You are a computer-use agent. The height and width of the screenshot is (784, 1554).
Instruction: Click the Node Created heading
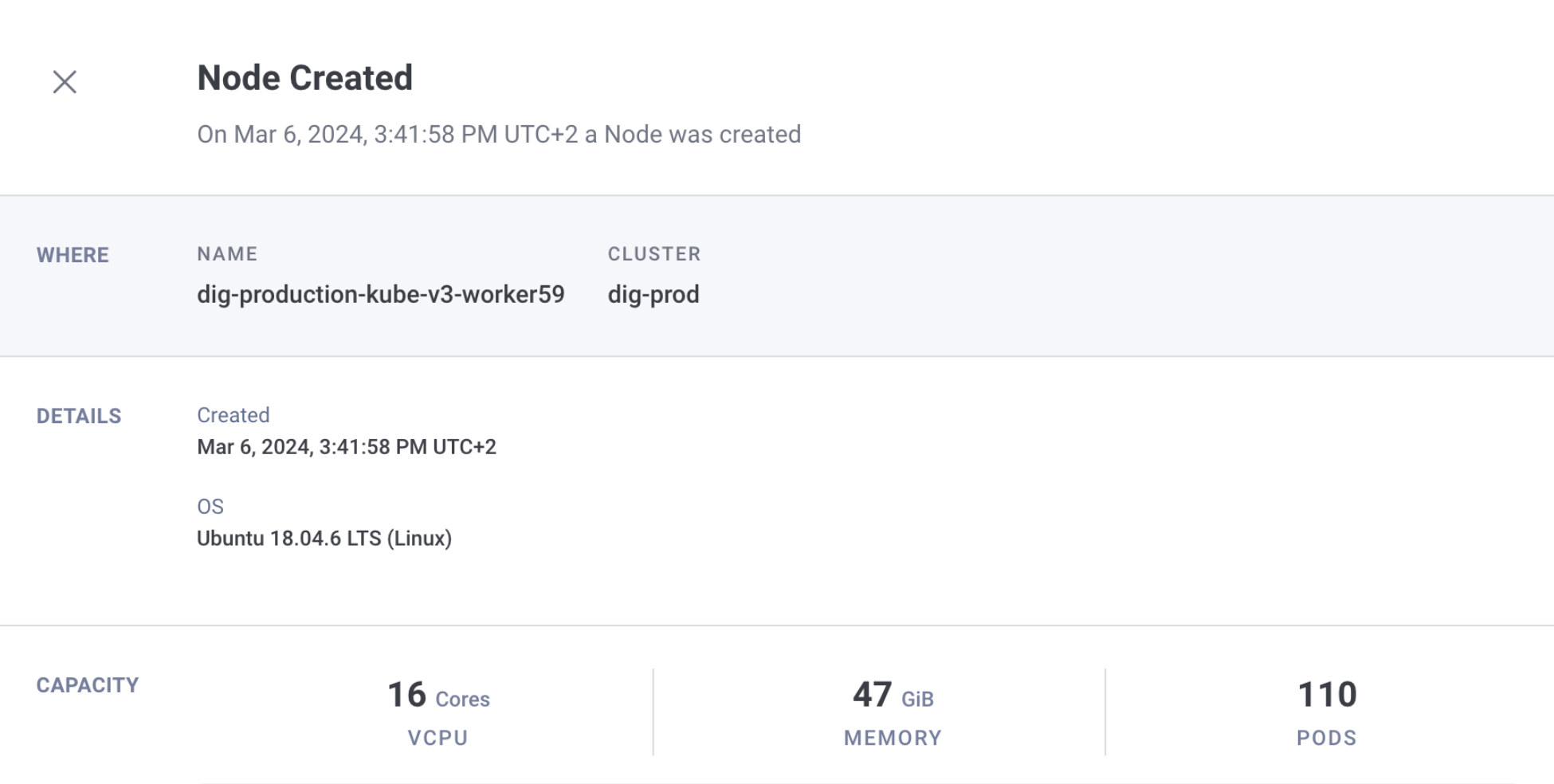[x=304, y=78]
